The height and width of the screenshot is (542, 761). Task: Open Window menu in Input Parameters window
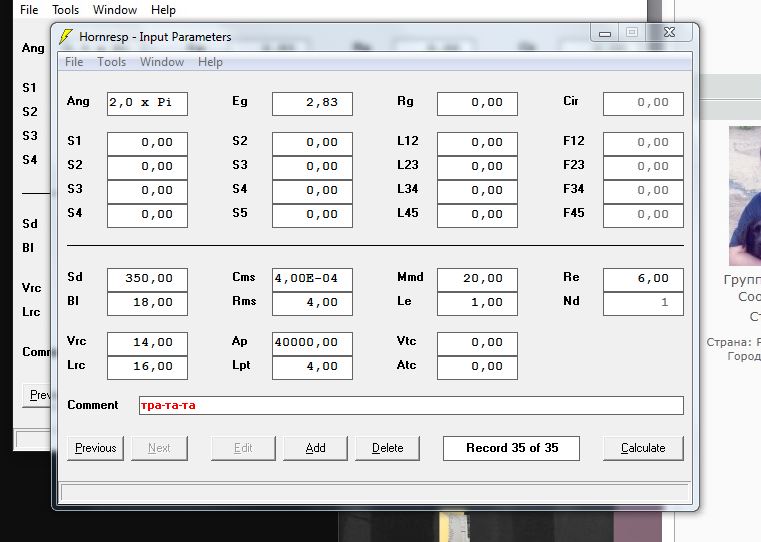(162, 62)
